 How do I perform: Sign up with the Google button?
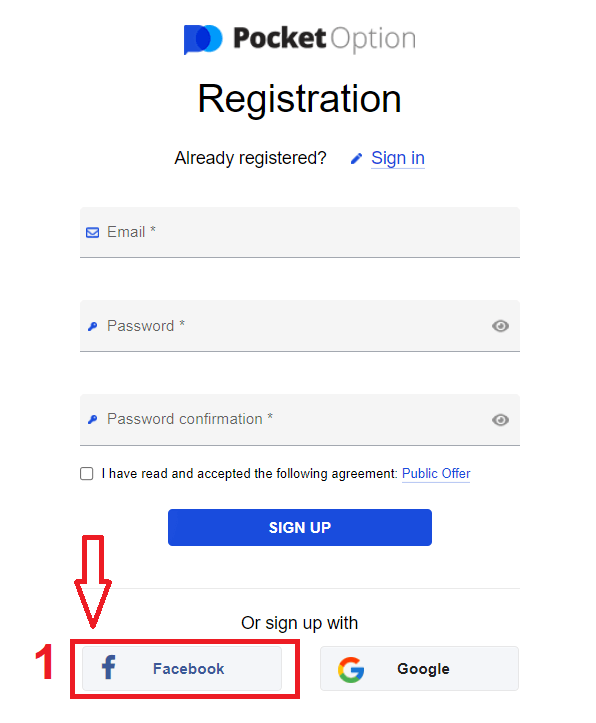[x=419, y=669]
